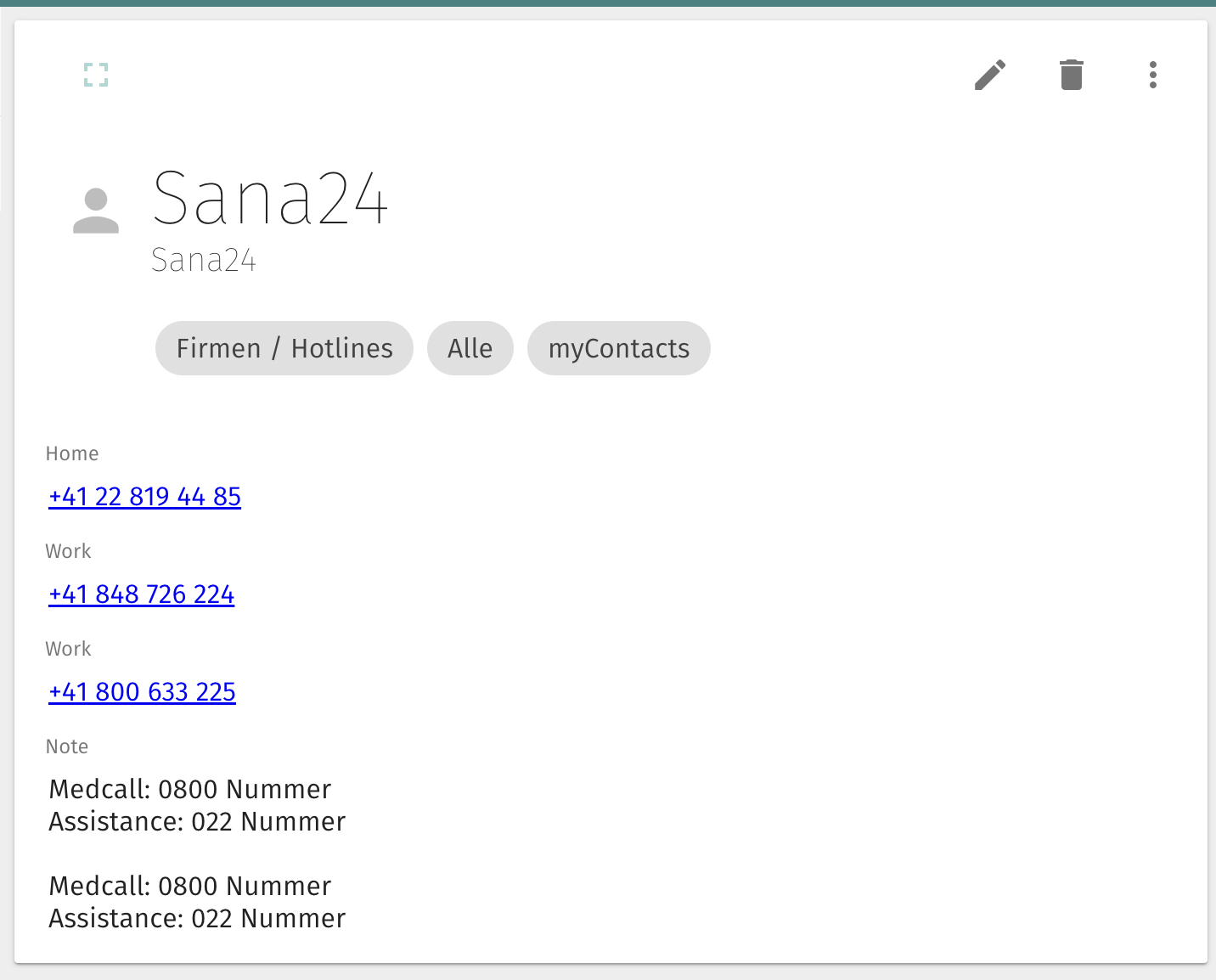The image size is (1216, 980).
Task: Select the Firmen / Hotlines group chip
Action: tap(284, 348)
